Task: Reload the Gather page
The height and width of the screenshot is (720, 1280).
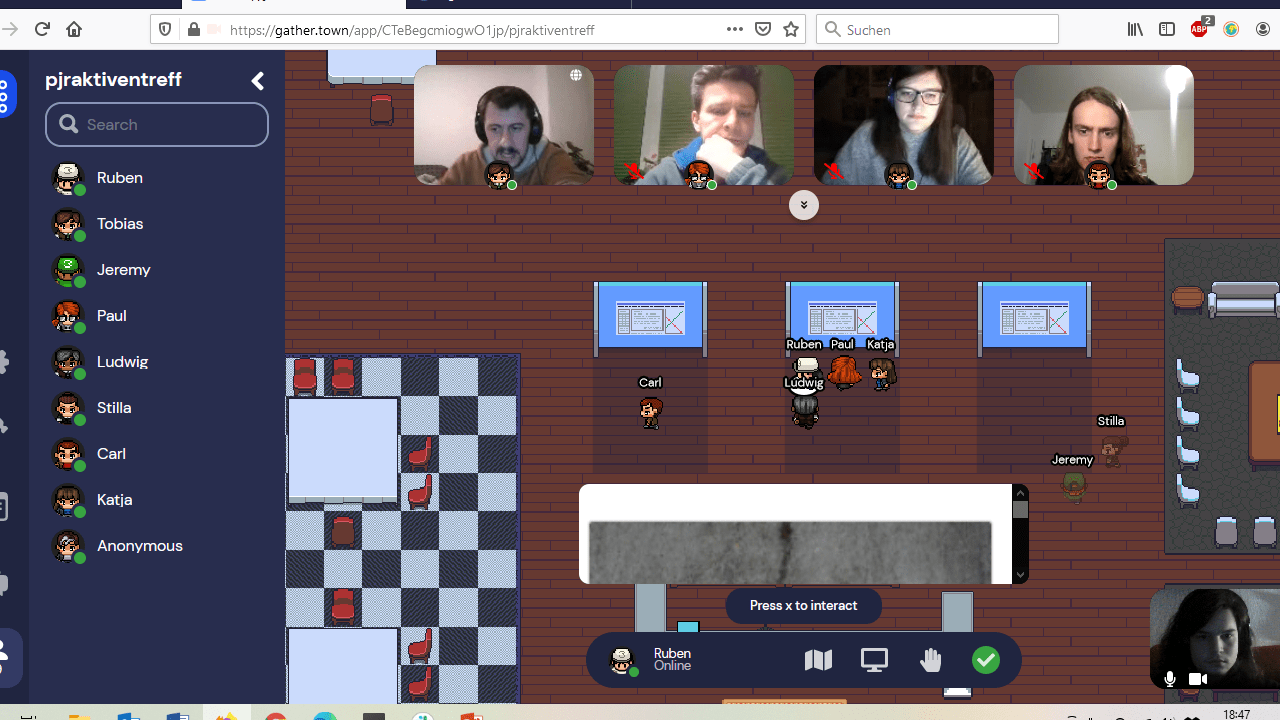Action: [x=42, y=29]
